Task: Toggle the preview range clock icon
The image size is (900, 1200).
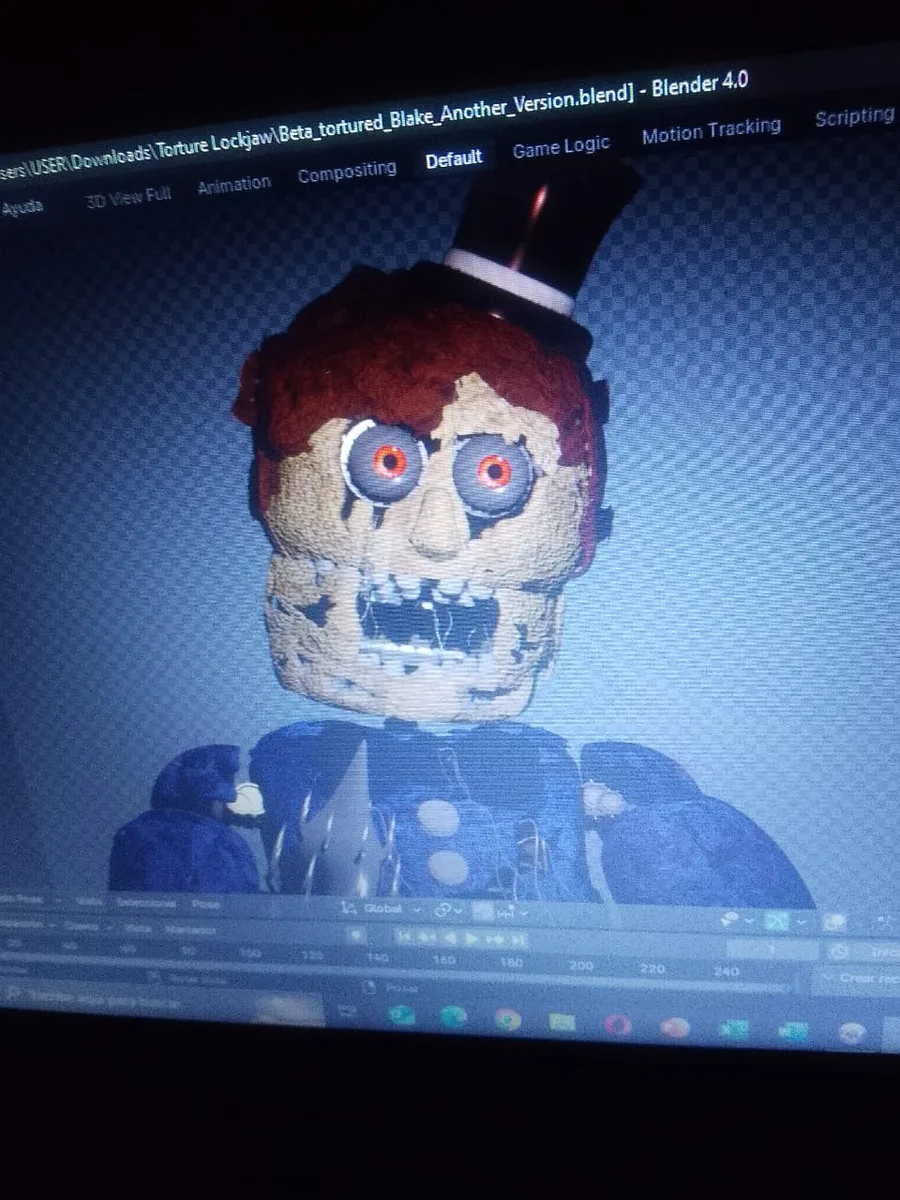Action: point(839,952)
